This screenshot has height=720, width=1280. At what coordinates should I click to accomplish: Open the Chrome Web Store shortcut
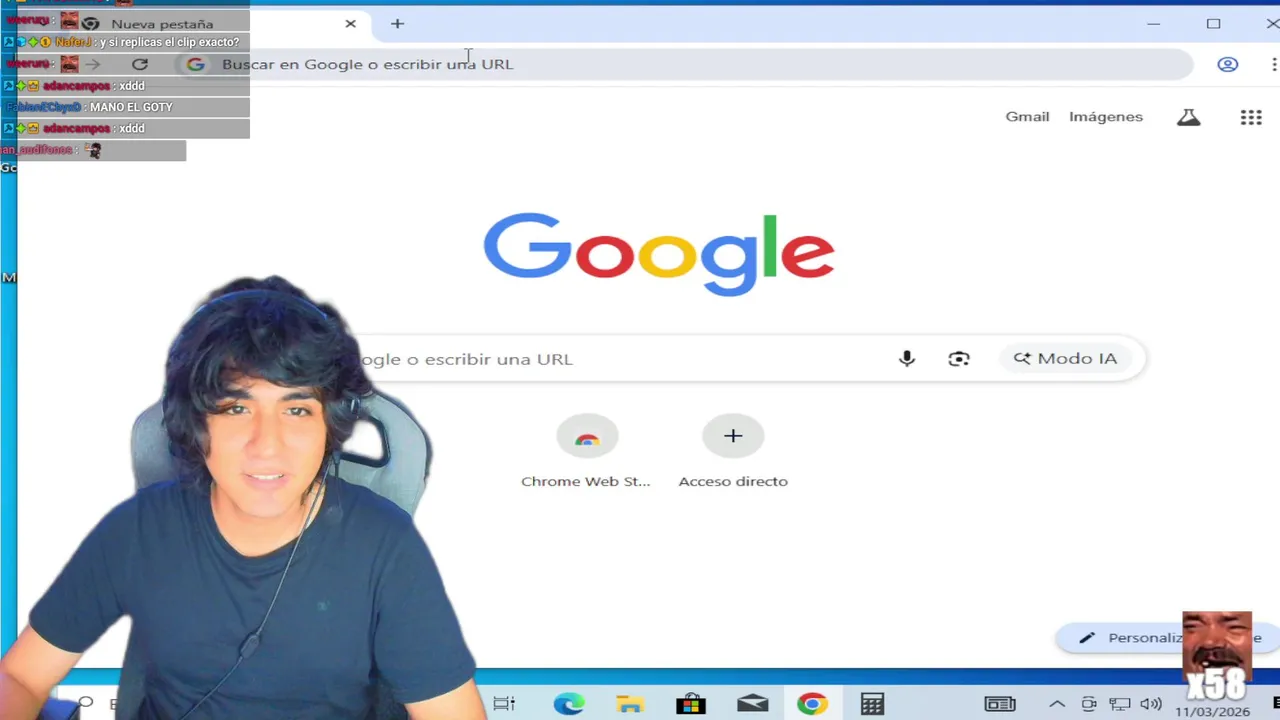coord(586,452)
